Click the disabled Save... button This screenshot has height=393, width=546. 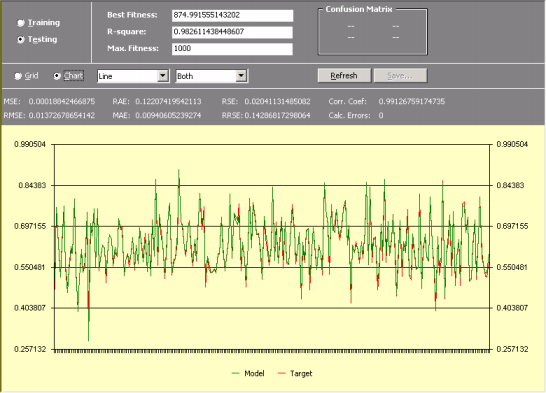click(400, 76)
